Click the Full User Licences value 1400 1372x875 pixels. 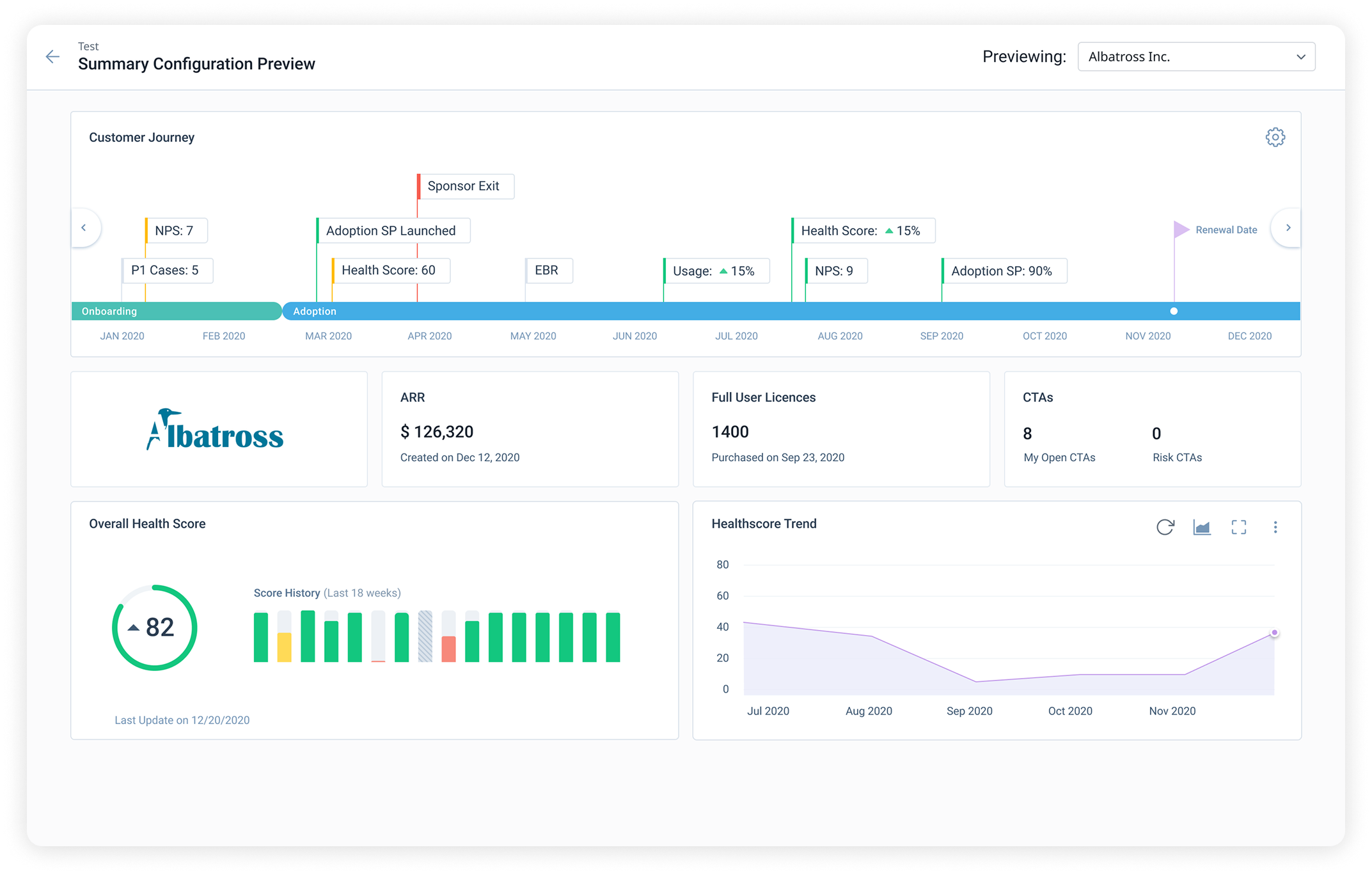click(x=730, y=432)
